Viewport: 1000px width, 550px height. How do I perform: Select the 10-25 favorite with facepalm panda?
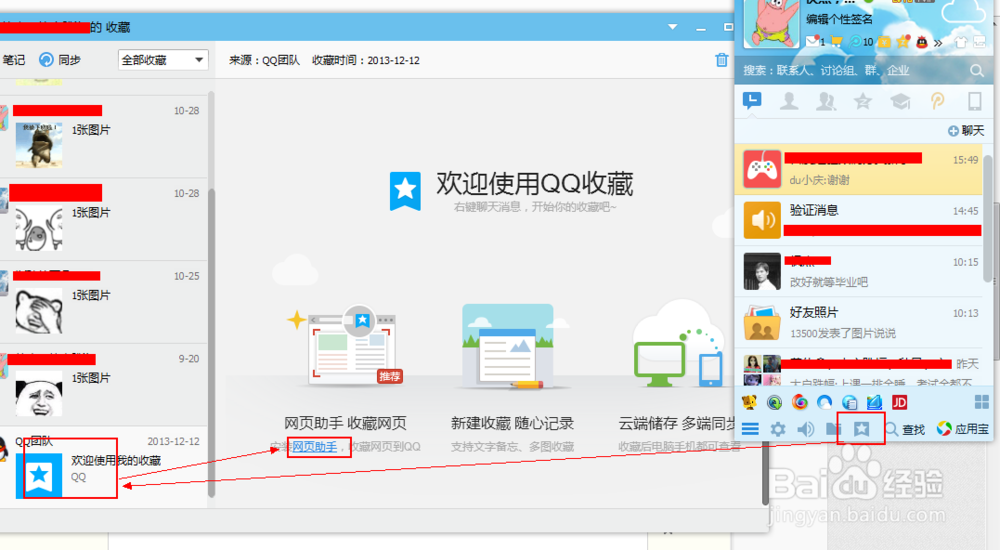[x=103, y=302]
